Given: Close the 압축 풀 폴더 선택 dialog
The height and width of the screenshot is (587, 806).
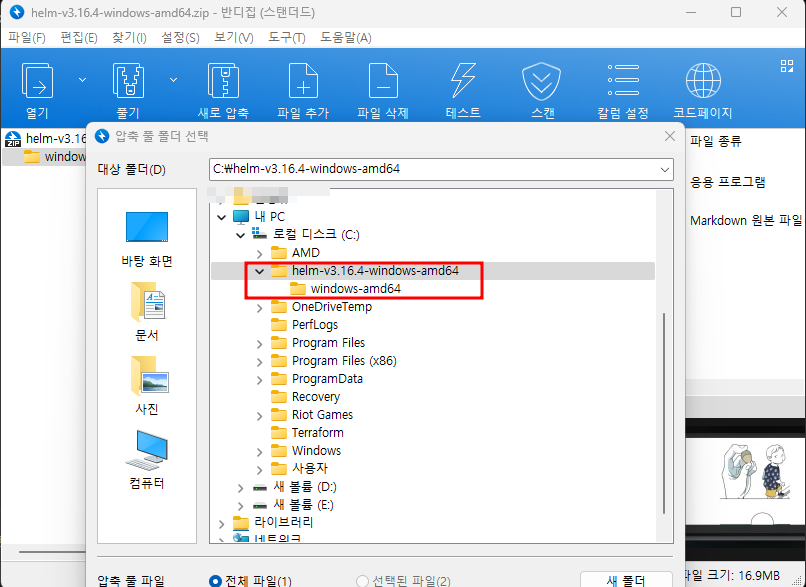Looking at the screenshot, I should (x=669, y=136).
